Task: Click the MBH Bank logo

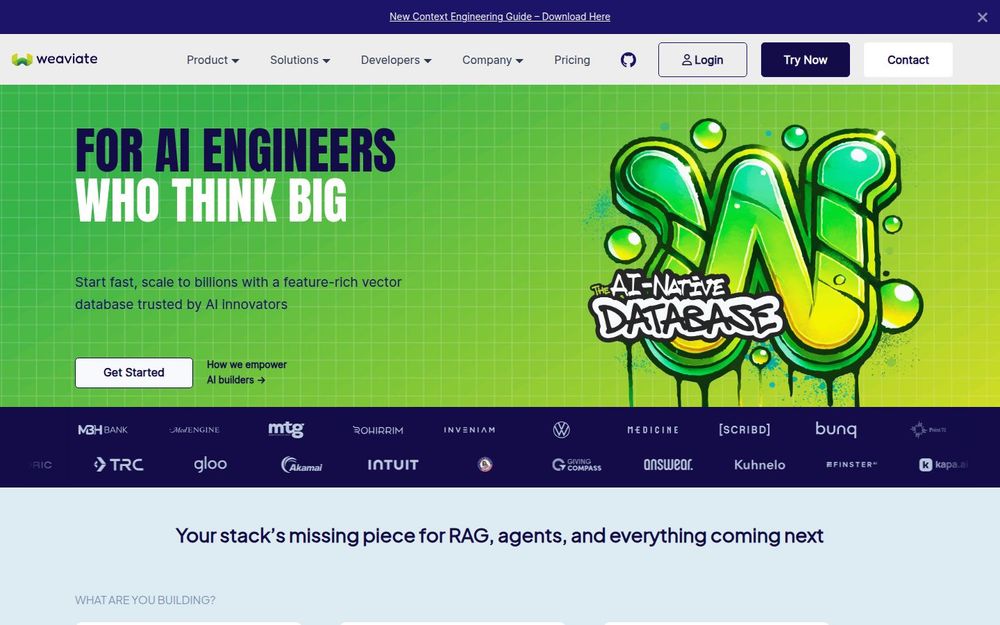Action: point(103,430)
